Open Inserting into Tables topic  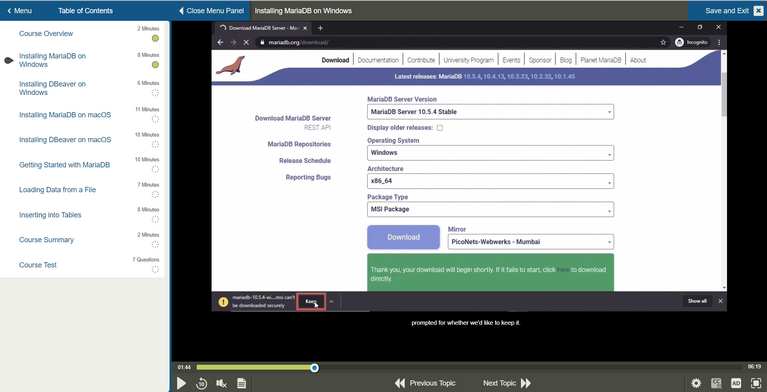(x=50, y=215)
